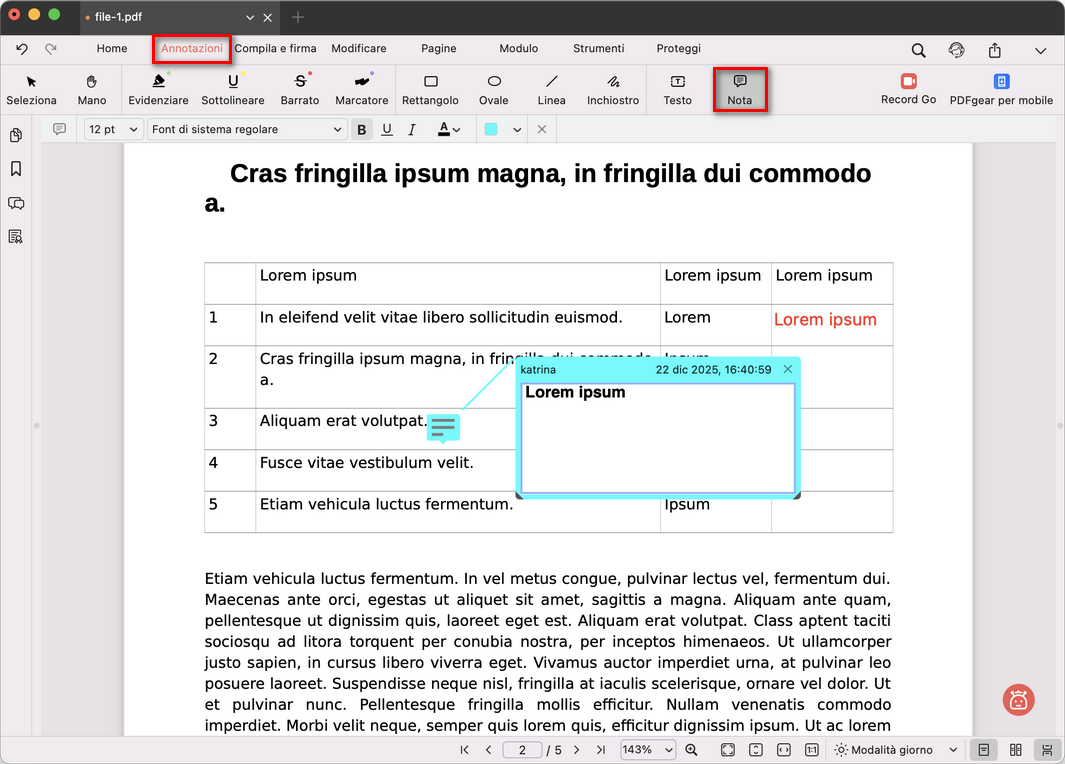1065x764 pixels.
Task: Switch to the Modificare tab
Action: [358, 48]
